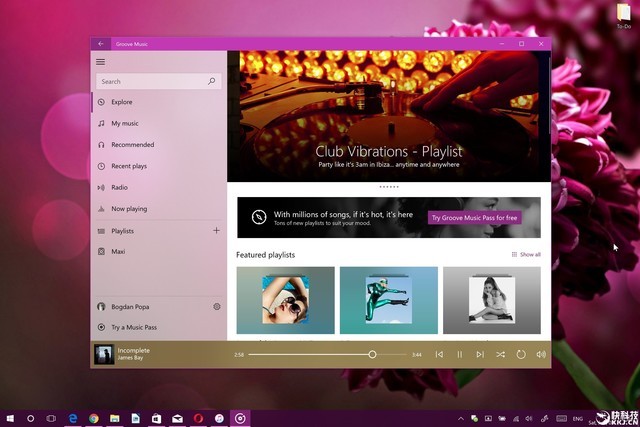Toggle repeat playback
Screen dimensions: 640x427
pyautogui.click(x=521, y=354)
